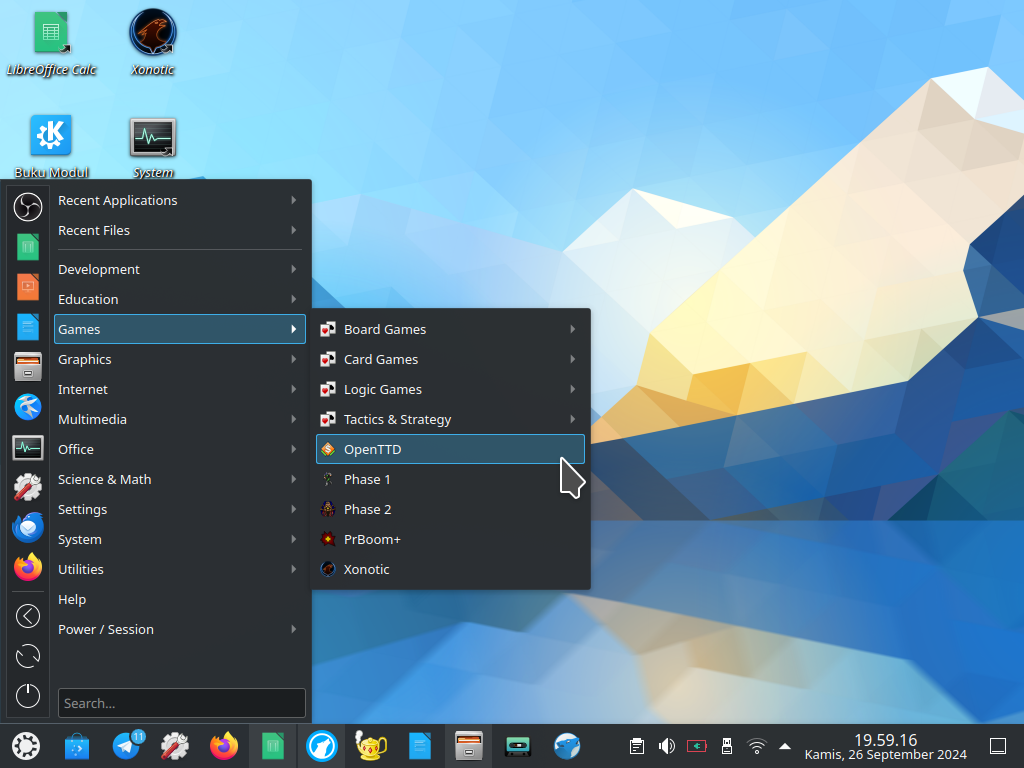Open Telegram on taskbar
The height and width of the screenshot is (768, 1024).
(127, 746)
